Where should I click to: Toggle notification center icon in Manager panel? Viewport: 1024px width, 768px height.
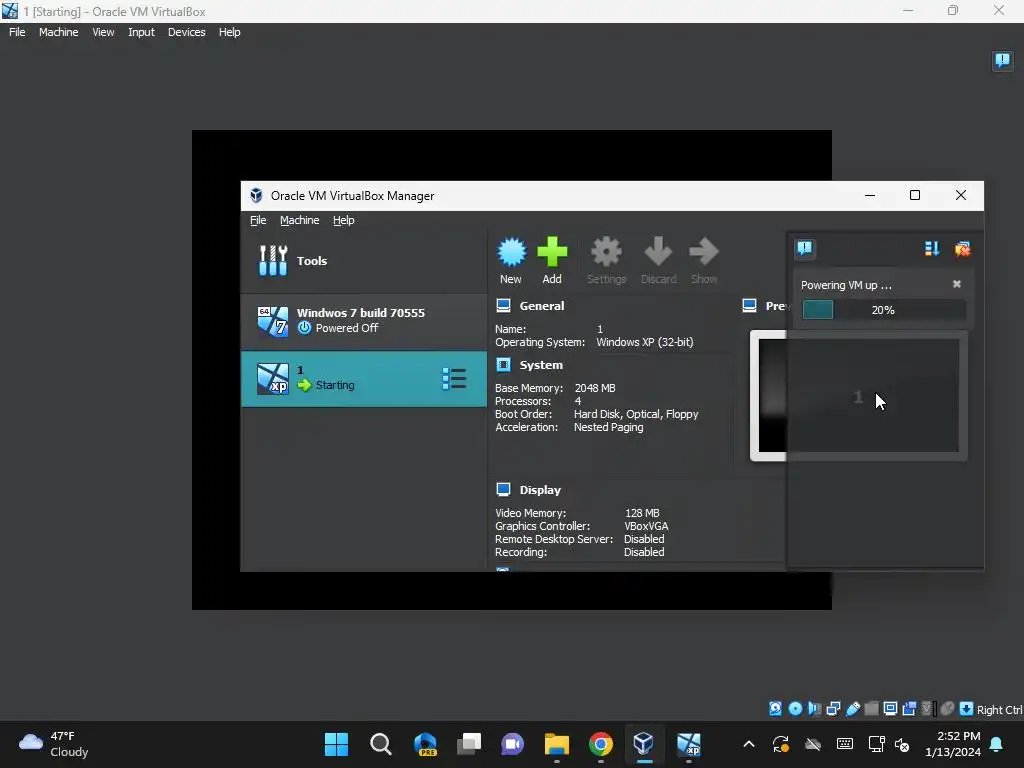point(805,248)
